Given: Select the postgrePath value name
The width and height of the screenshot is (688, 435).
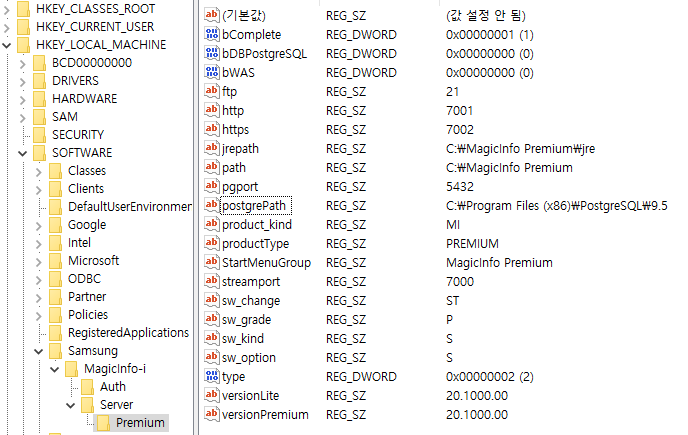Looking at the screenshot, I should pyautogui.click(x=254, y=205).
